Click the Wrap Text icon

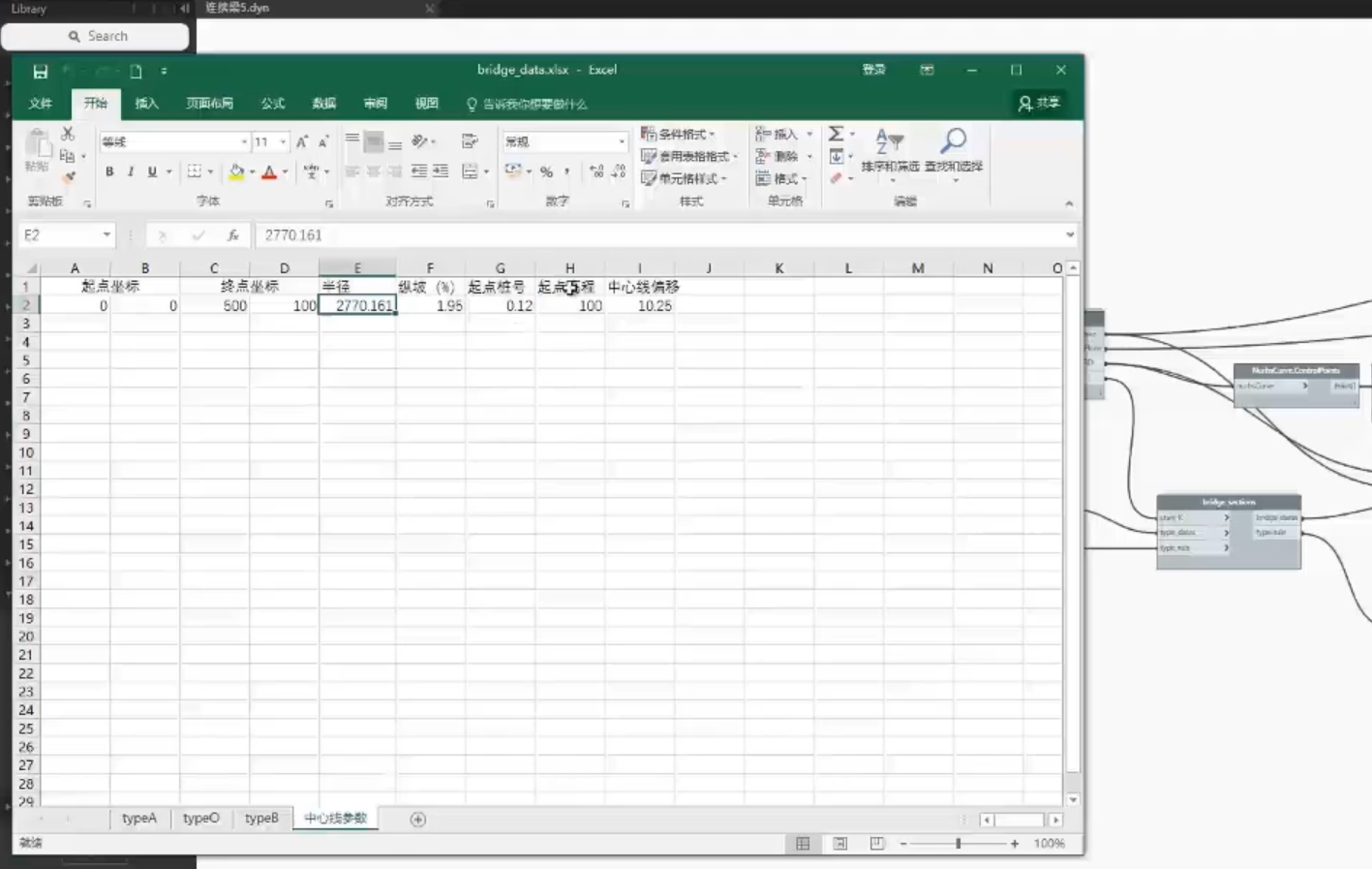471,141
